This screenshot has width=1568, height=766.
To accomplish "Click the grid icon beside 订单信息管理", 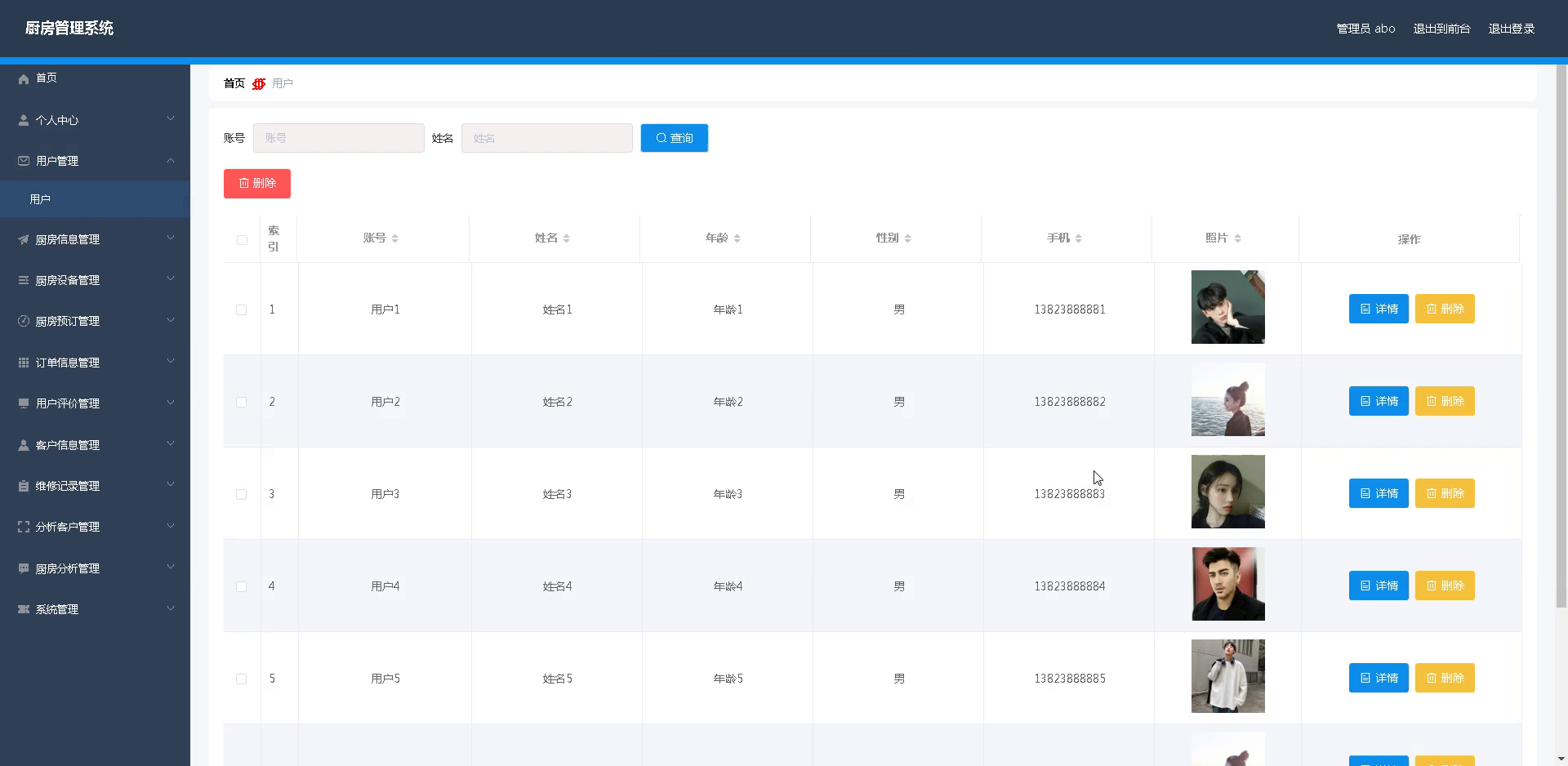I will [x=24, y=363].
